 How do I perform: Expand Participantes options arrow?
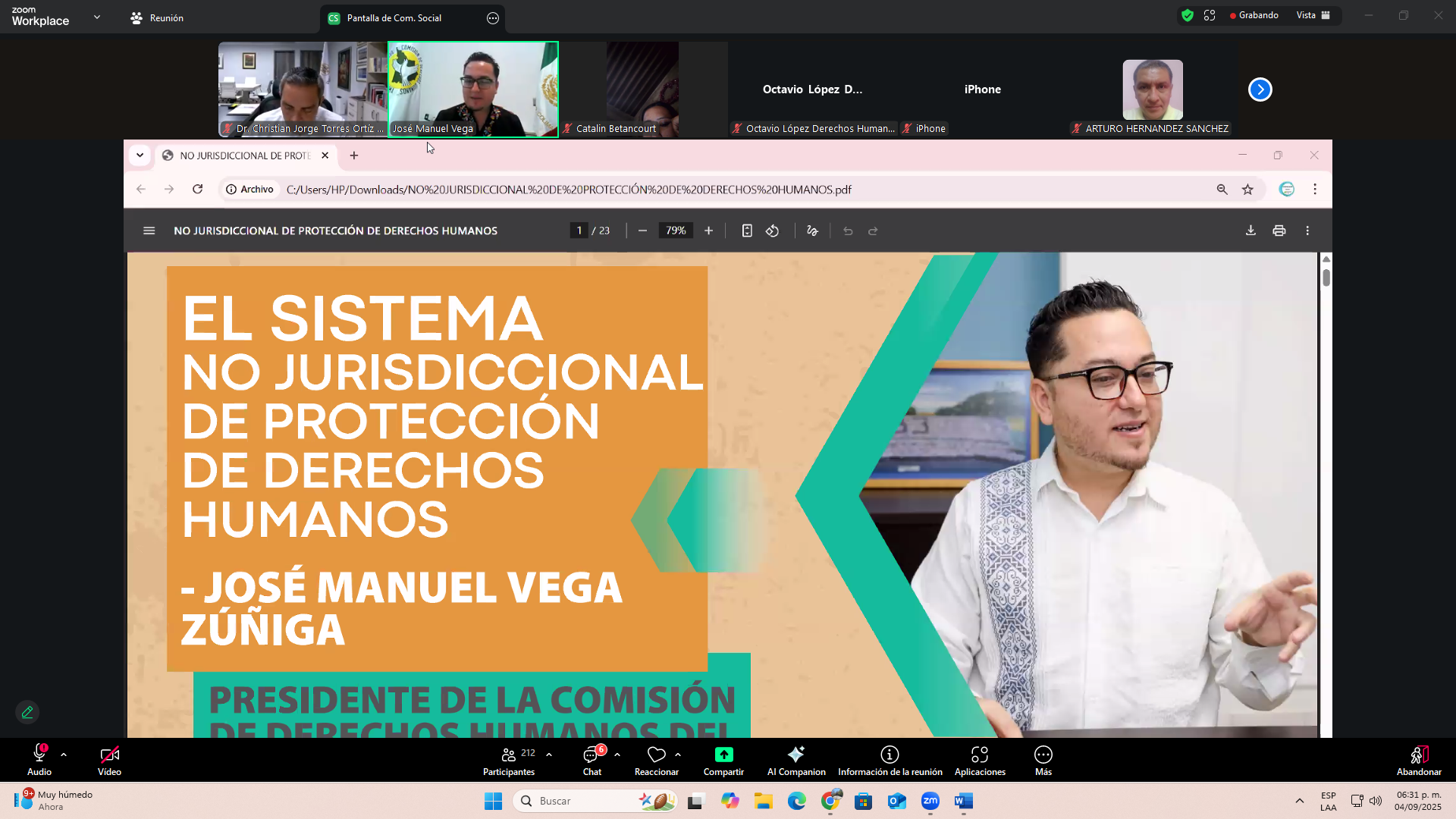click(x=549, y=755)
